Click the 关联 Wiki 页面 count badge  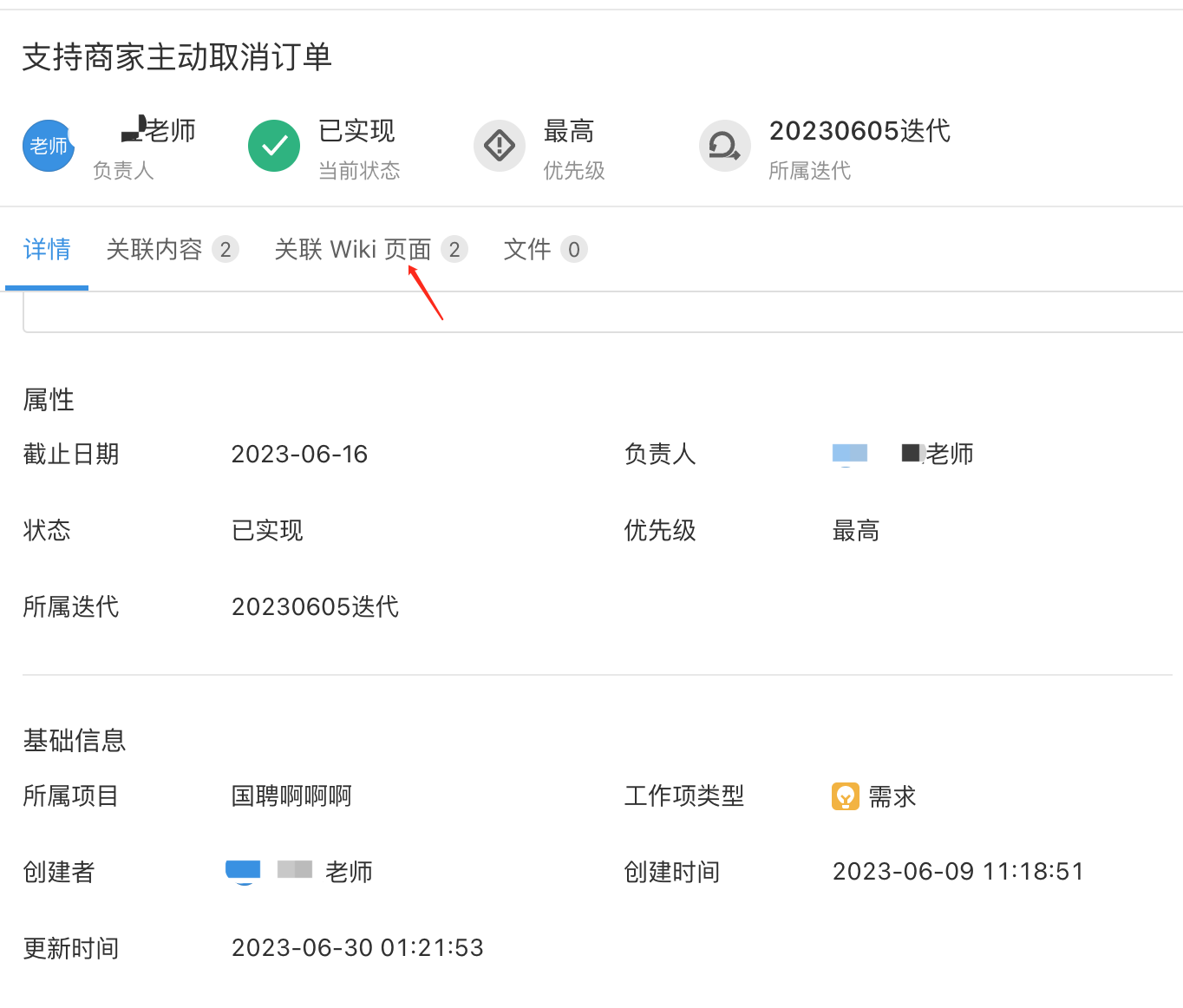(454, 250)
